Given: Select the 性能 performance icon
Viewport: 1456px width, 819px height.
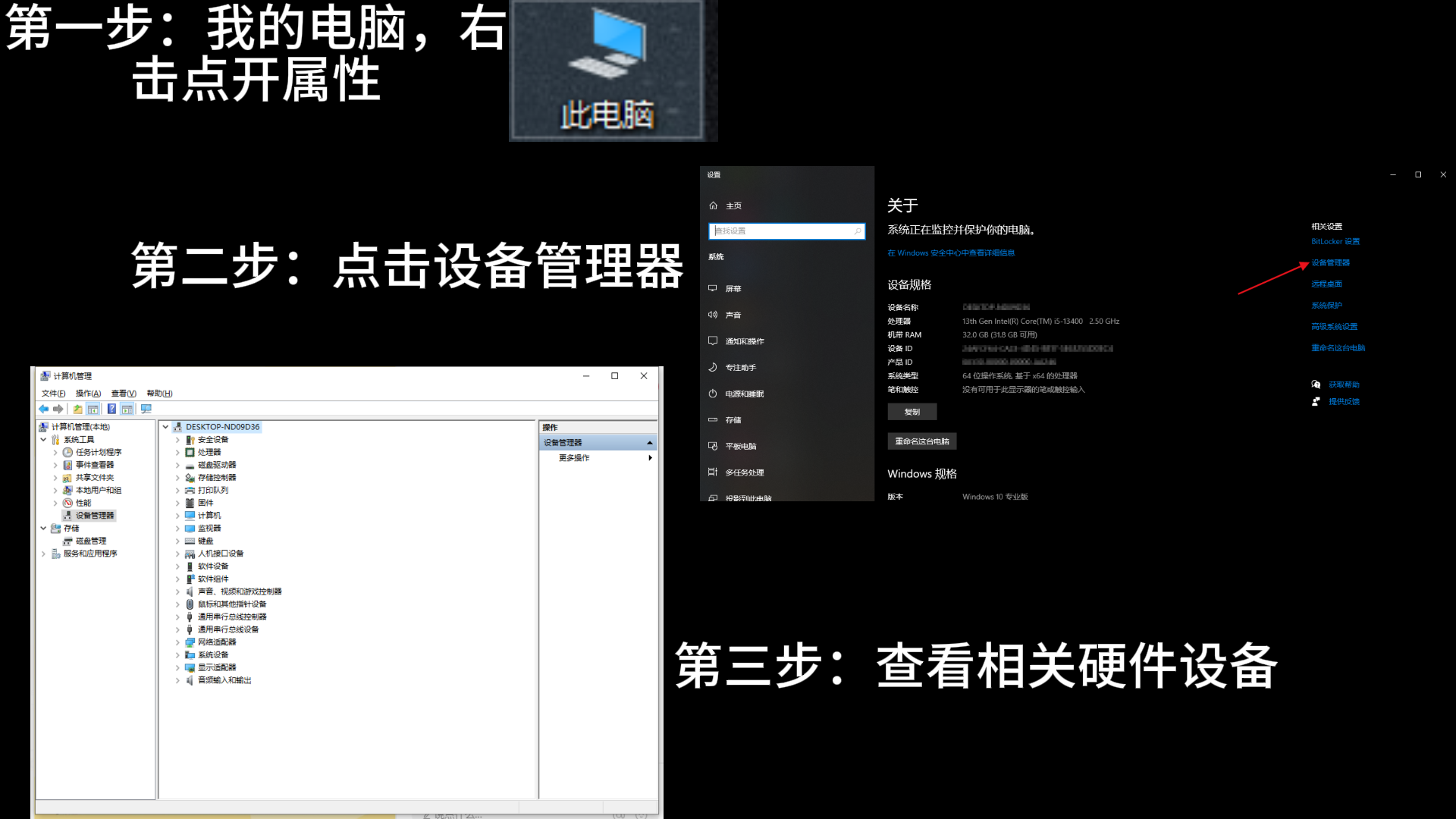Looking at the screenshot, I should click(67, 503).
